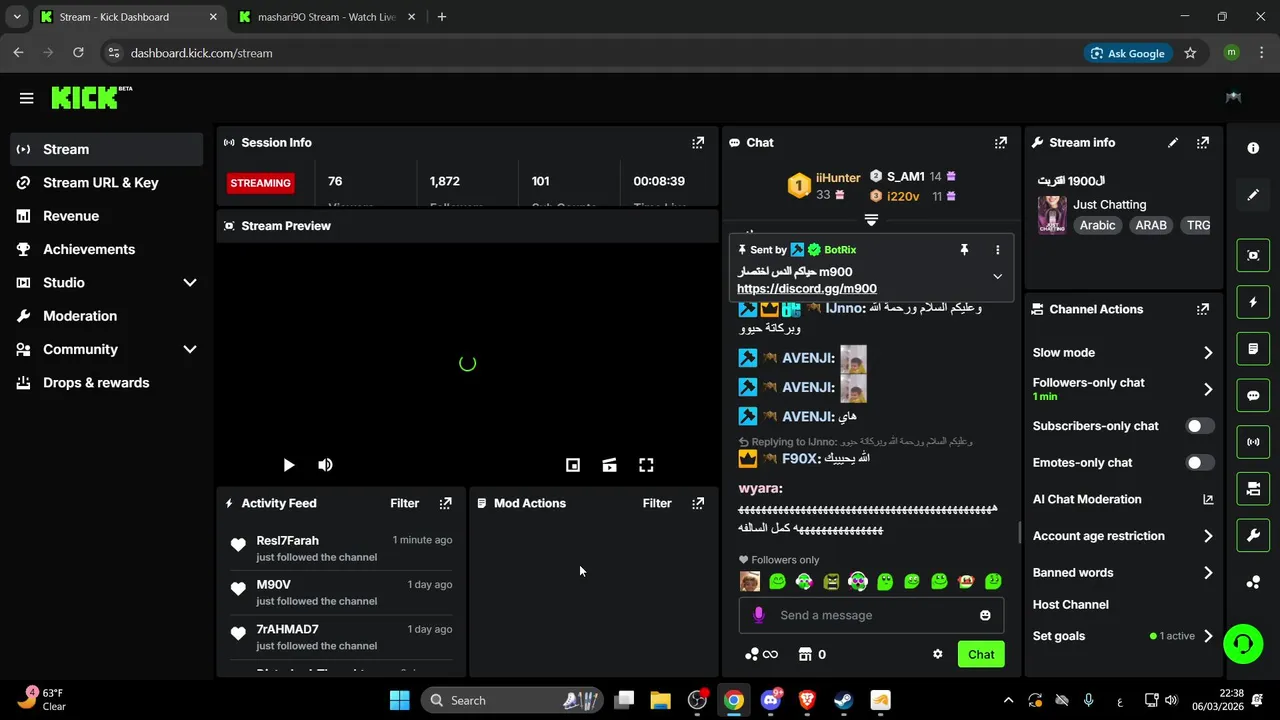Image resolution: width=1280 pixels, height=720 pixels.
Task: Click the shop icon beside 0 in chat
Action: point(804,654)
